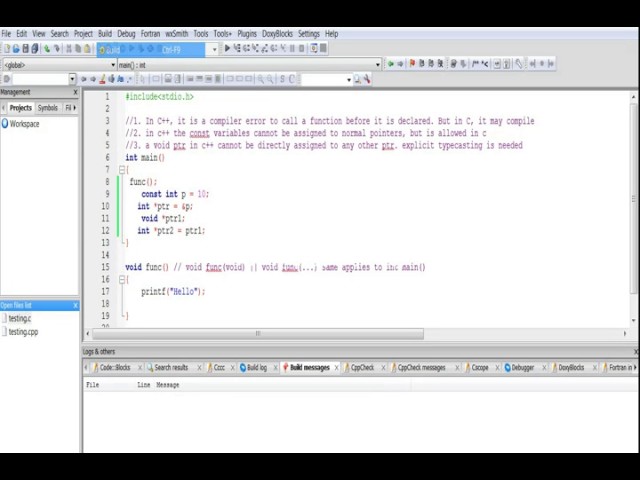Click the Paste clipboard icon
This screenshot has width=640, height=480.
click(x=87, y=49)
